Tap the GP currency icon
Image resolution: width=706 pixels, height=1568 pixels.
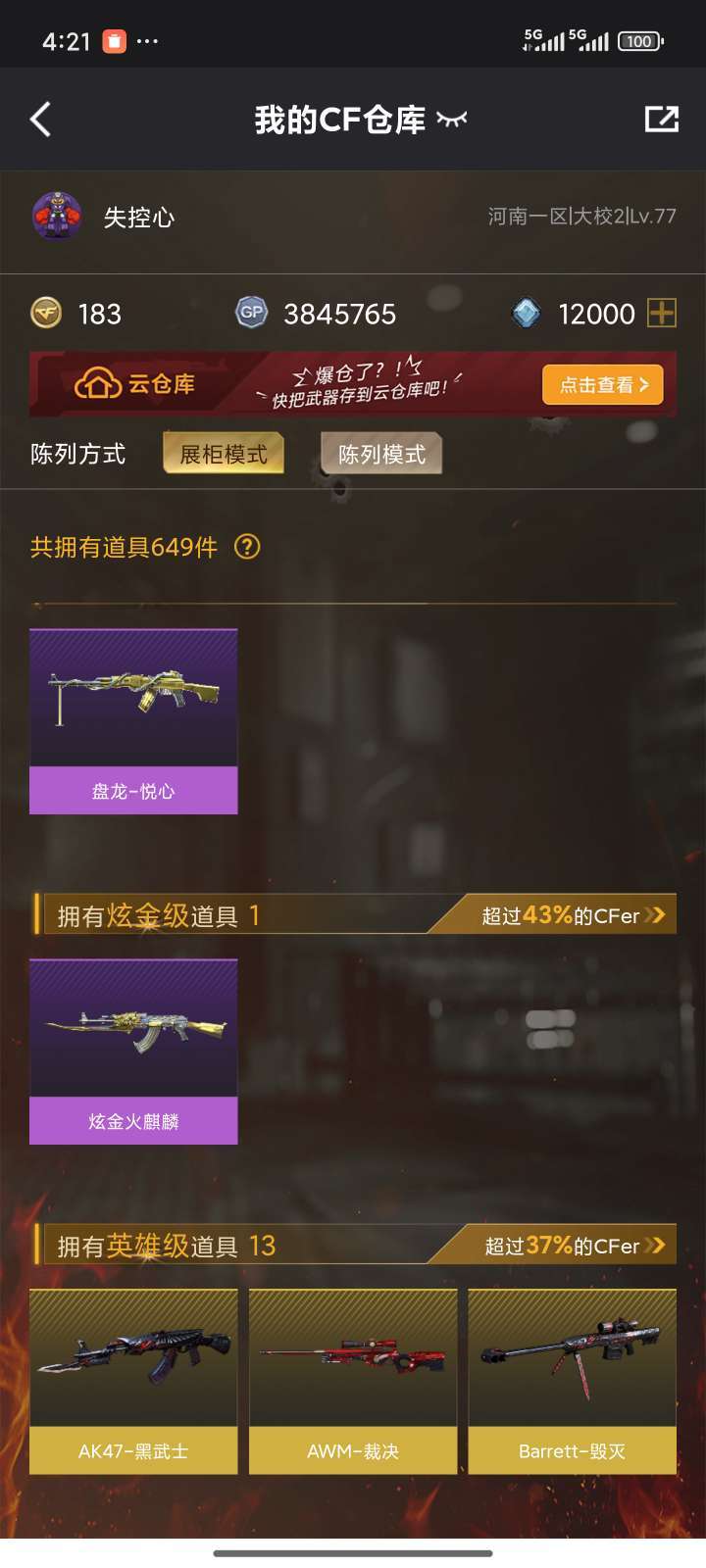click(252, 313)
